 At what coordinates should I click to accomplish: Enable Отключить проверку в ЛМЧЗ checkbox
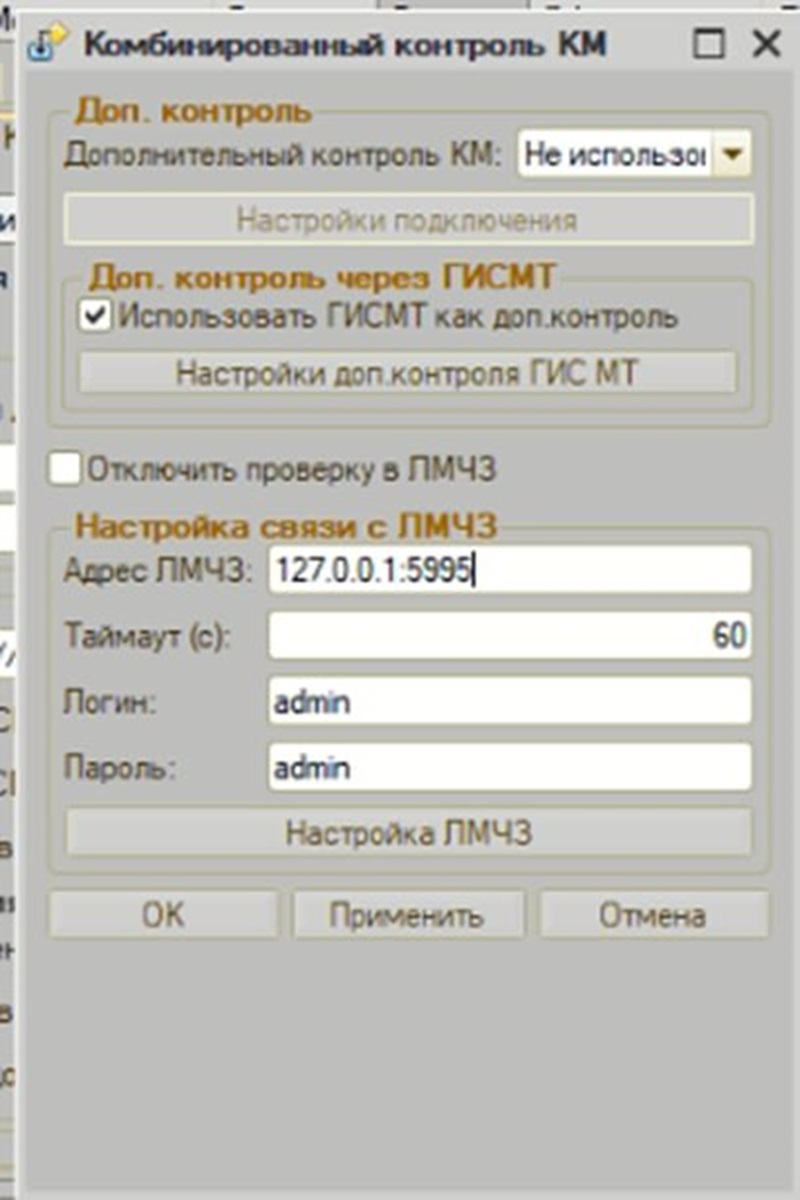(65, 469)
